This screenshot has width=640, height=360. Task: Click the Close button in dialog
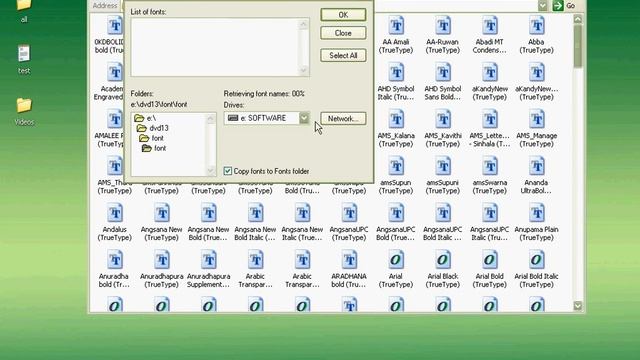[x=343, y=33]
